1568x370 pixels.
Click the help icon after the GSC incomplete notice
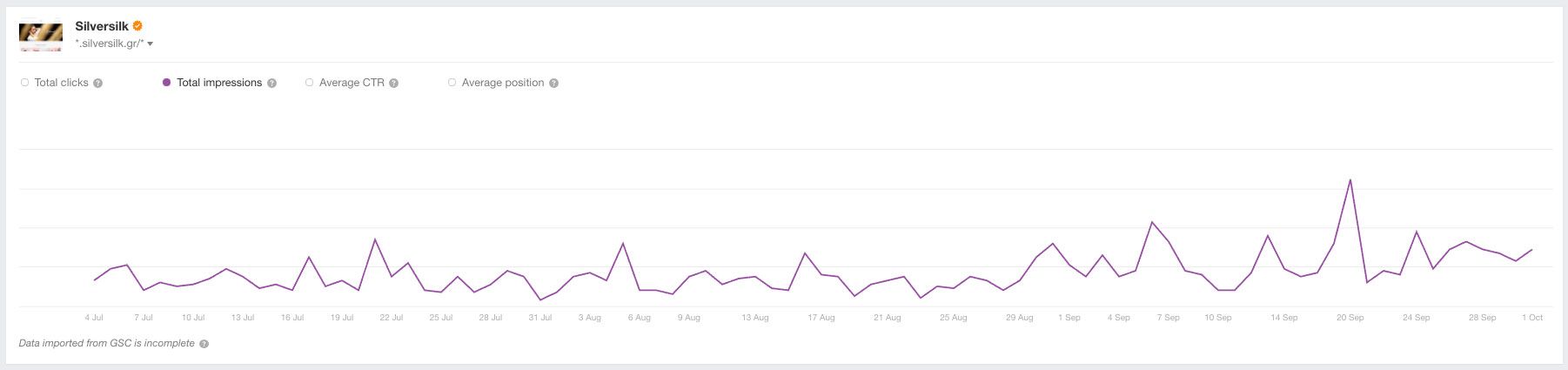[204, 344]
